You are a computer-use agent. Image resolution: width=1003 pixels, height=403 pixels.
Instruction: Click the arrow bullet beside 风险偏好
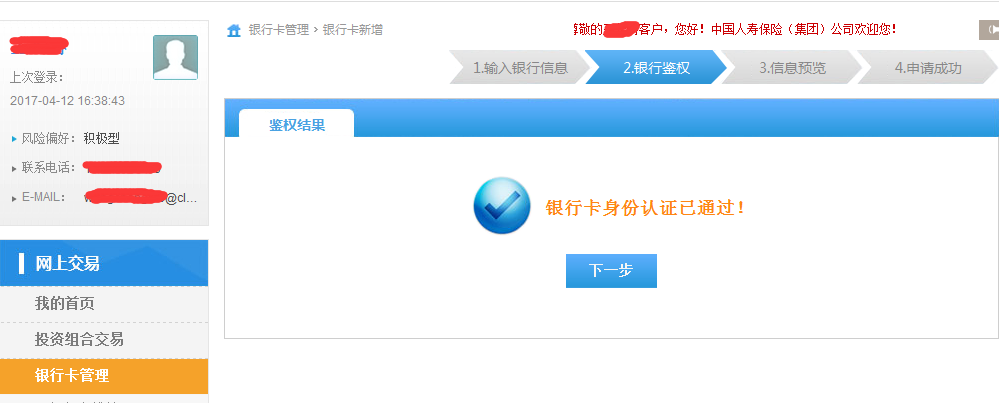[15, 139]
